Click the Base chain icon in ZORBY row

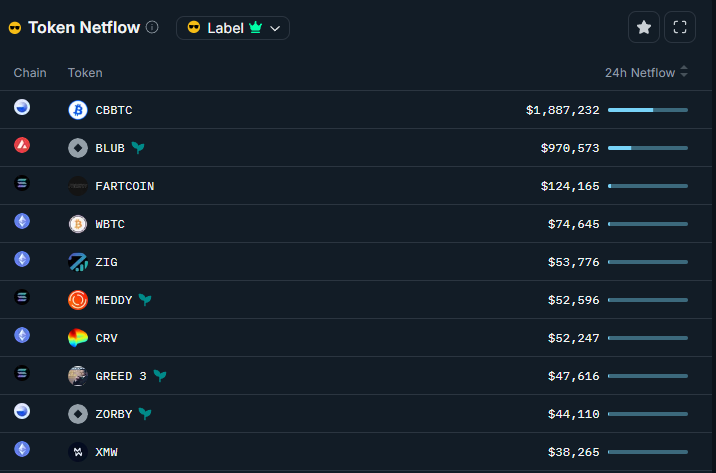pyautogui.click(x=22, y=411)
